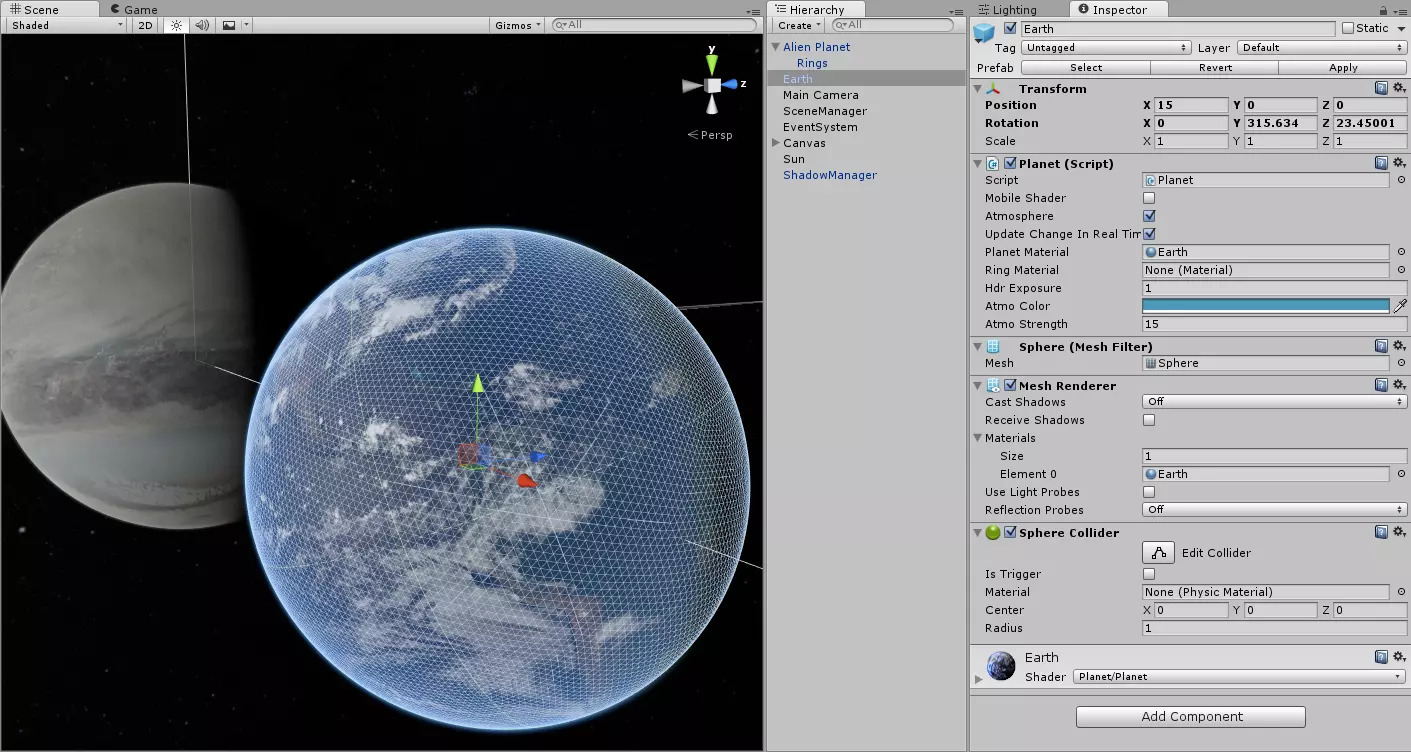
Task: Enable the Mobile Shader checkbox
Action: coord(1148,197)
